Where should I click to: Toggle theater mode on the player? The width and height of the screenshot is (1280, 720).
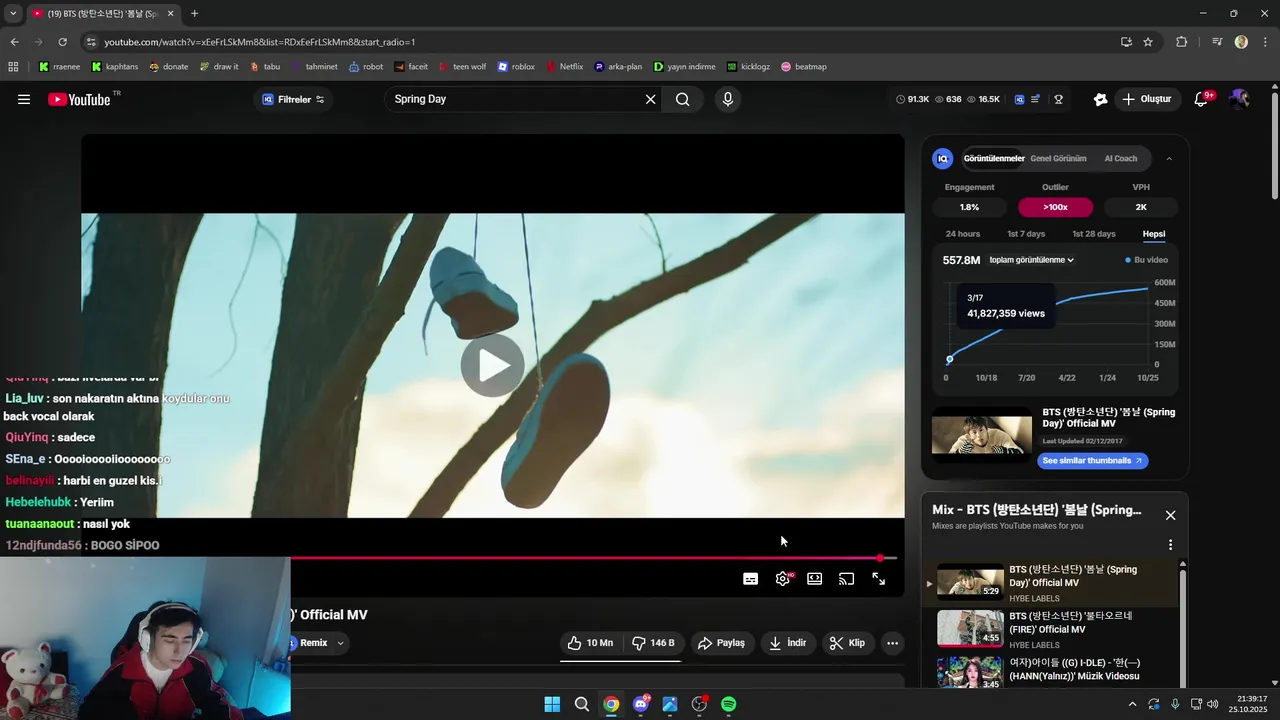[x=815, y=579]
